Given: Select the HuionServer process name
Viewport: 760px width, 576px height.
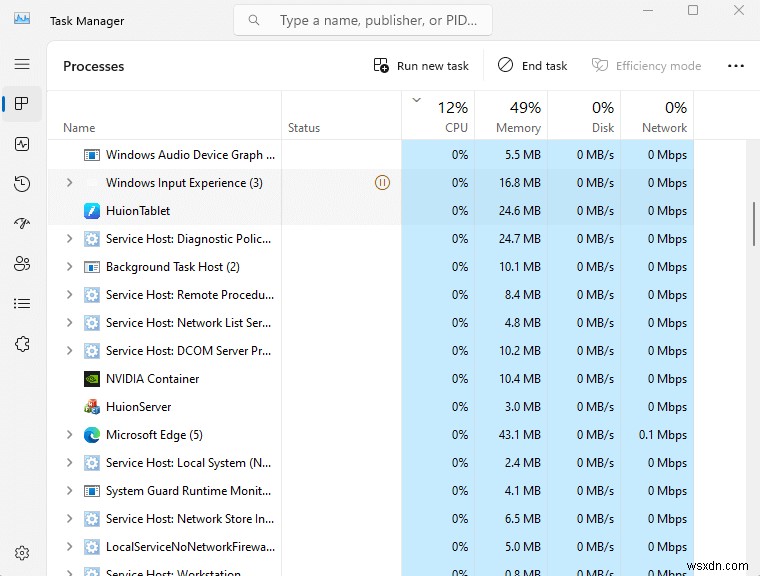Looking at the screenshot, I should [x=138, y=407].
